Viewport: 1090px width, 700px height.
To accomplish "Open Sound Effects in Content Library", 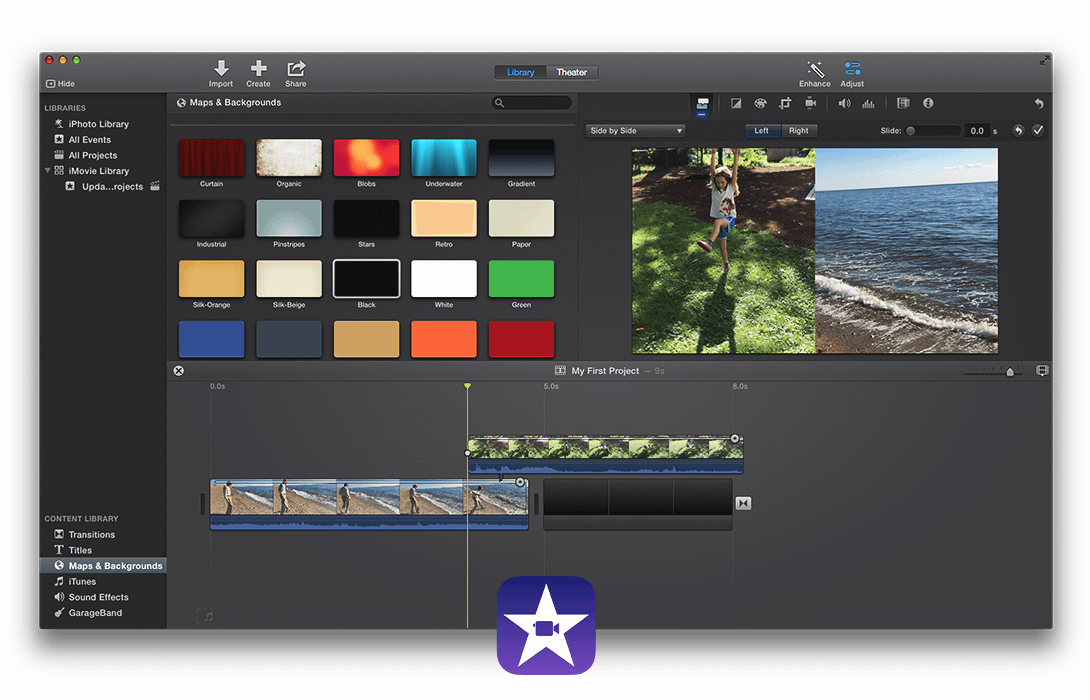I will click(x=98, y=597).
